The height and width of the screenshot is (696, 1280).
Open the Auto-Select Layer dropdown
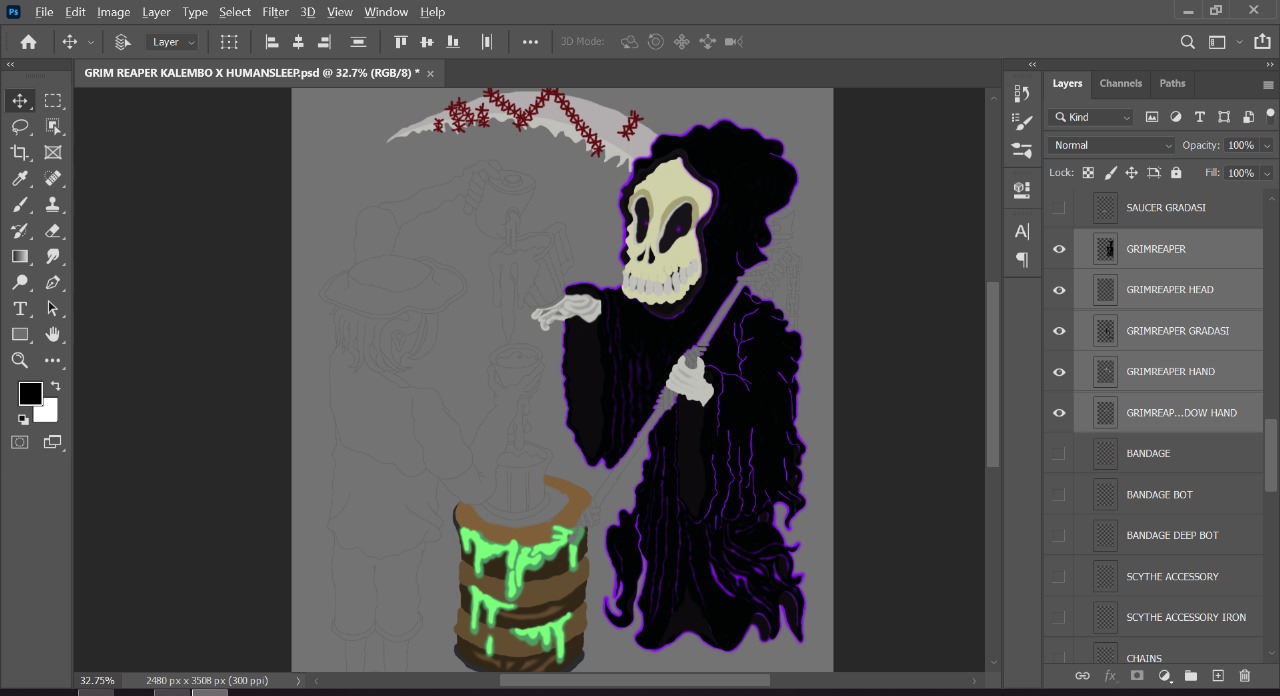pyautogui.click(x=173, y=42)
